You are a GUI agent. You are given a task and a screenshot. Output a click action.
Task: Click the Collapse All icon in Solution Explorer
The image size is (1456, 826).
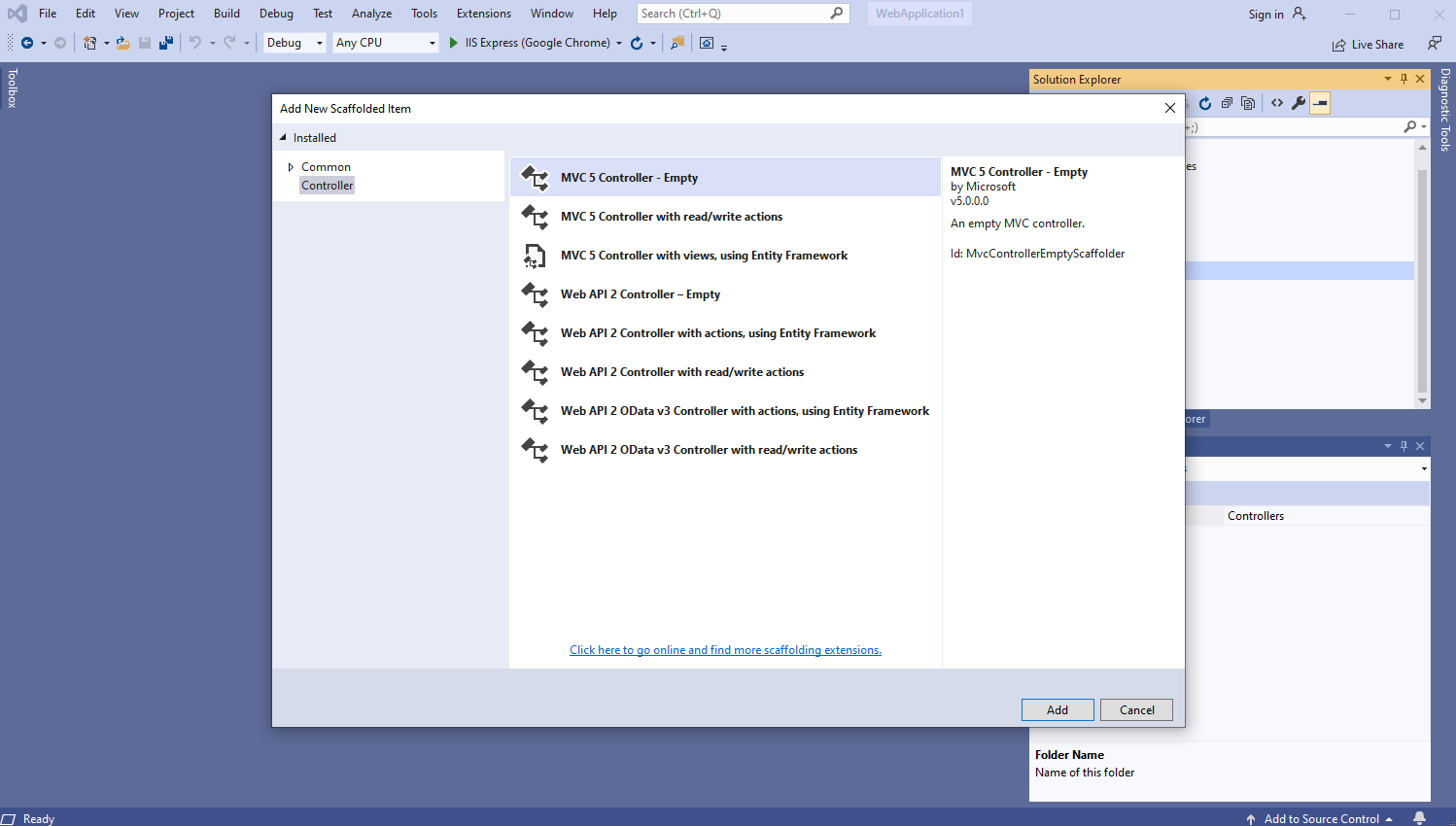1227,103
